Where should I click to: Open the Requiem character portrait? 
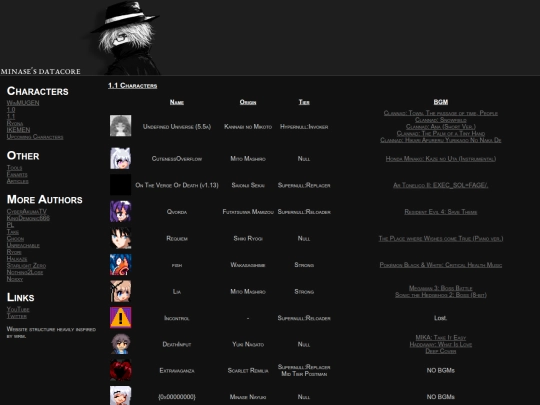121,238
